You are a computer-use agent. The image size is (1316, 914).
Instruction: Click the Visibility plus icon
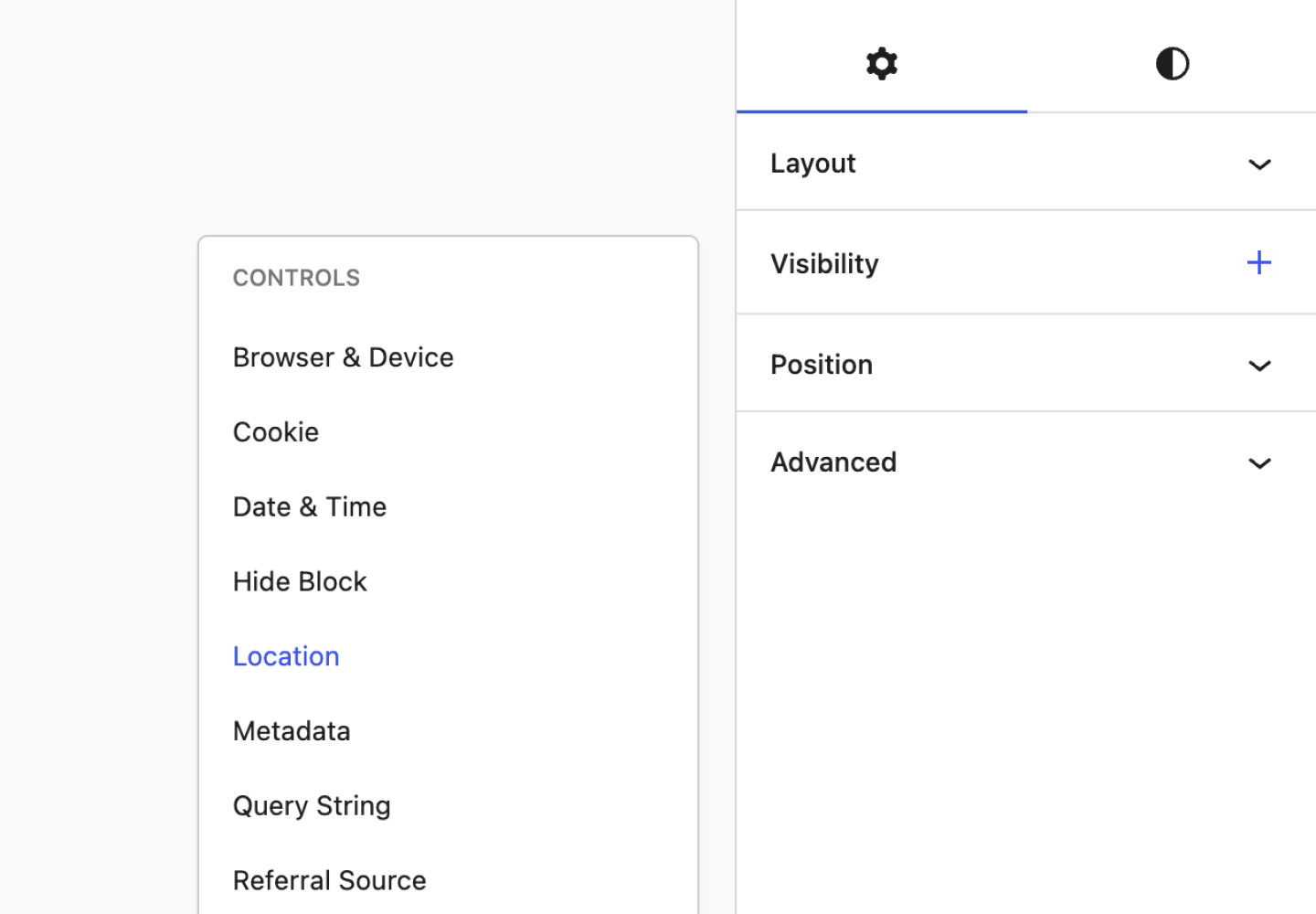[1258, 263]
